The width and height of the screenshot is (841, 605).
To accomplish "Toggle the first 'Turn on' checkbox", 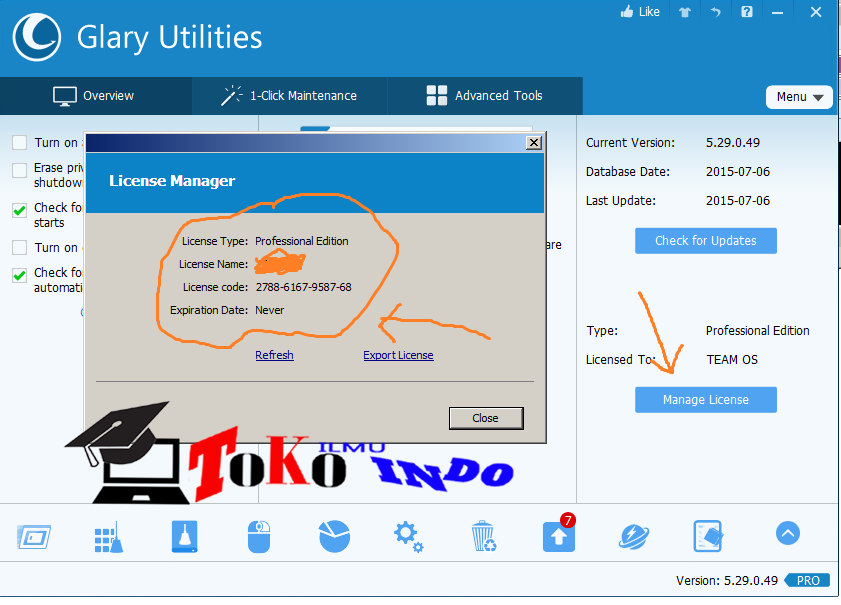I will tap(19, 142).
